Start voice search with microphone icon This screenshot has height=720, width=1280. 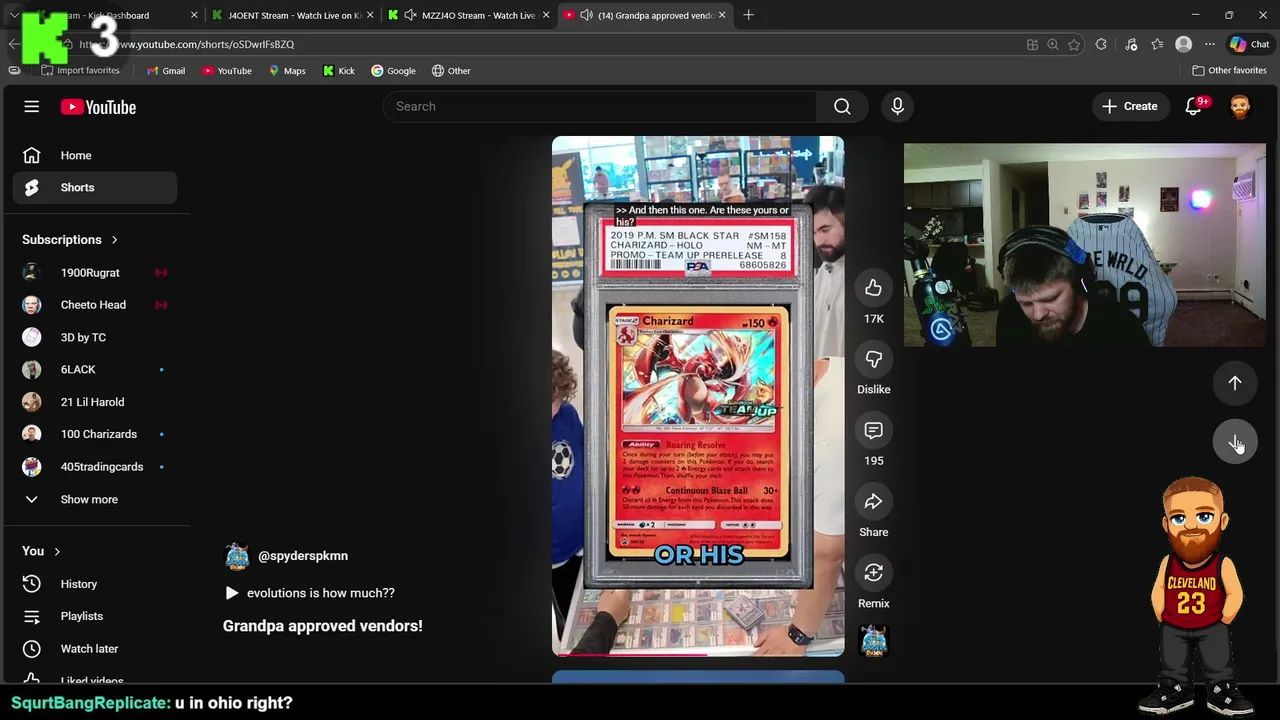897,107
